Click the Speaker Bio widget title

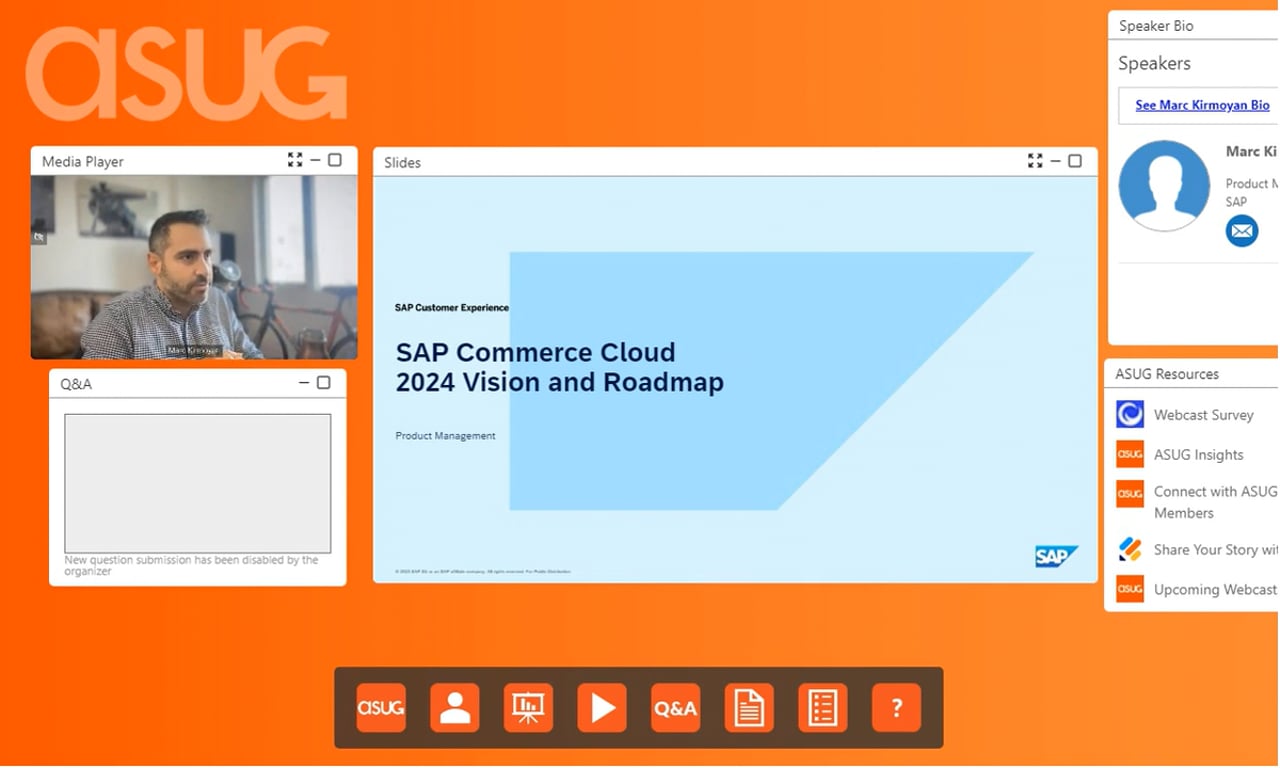pyautogui.click(x=1156, y=26)
